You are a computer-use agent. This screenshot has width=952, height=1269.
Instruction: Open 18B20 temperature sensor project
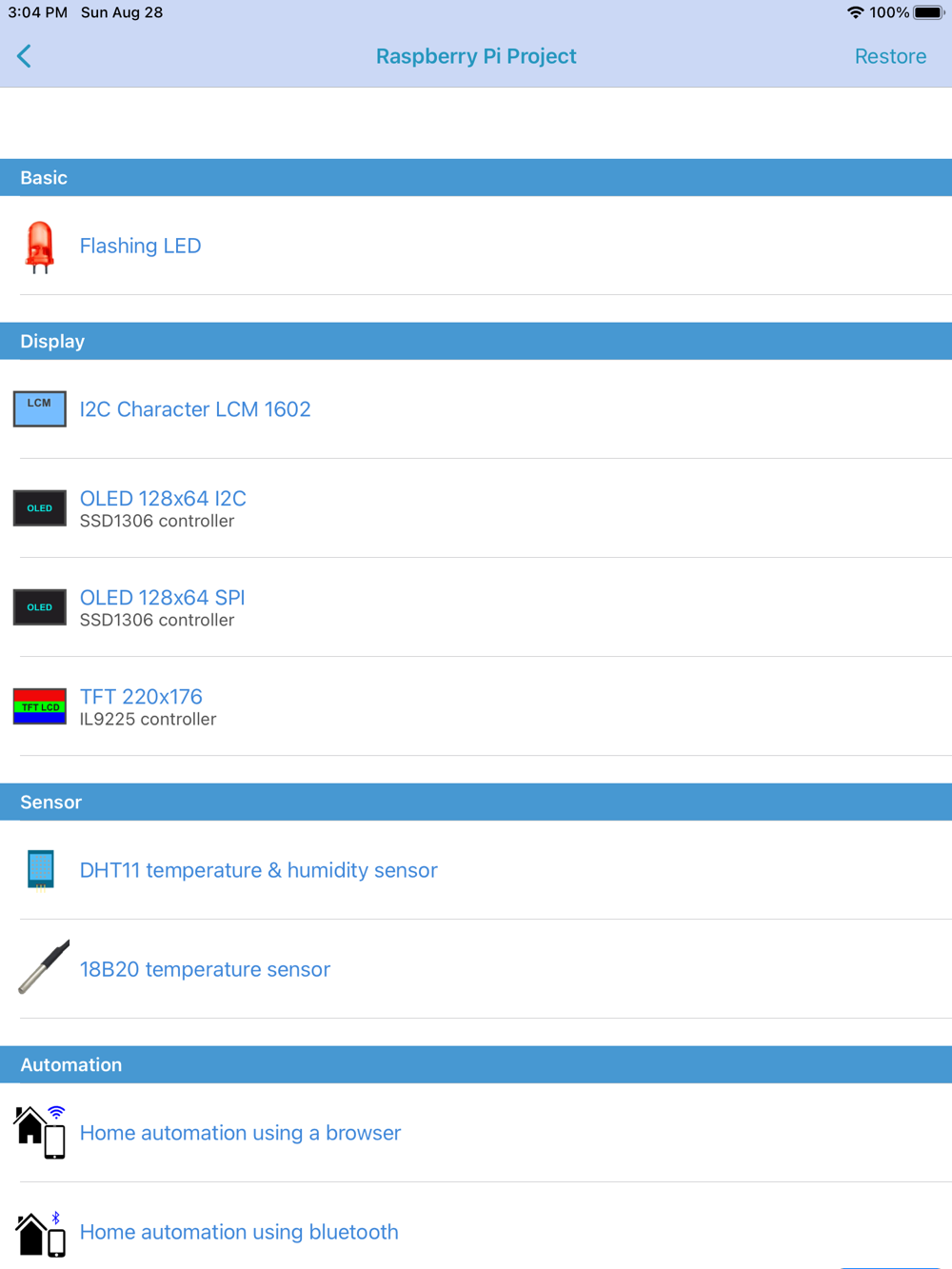476,969
